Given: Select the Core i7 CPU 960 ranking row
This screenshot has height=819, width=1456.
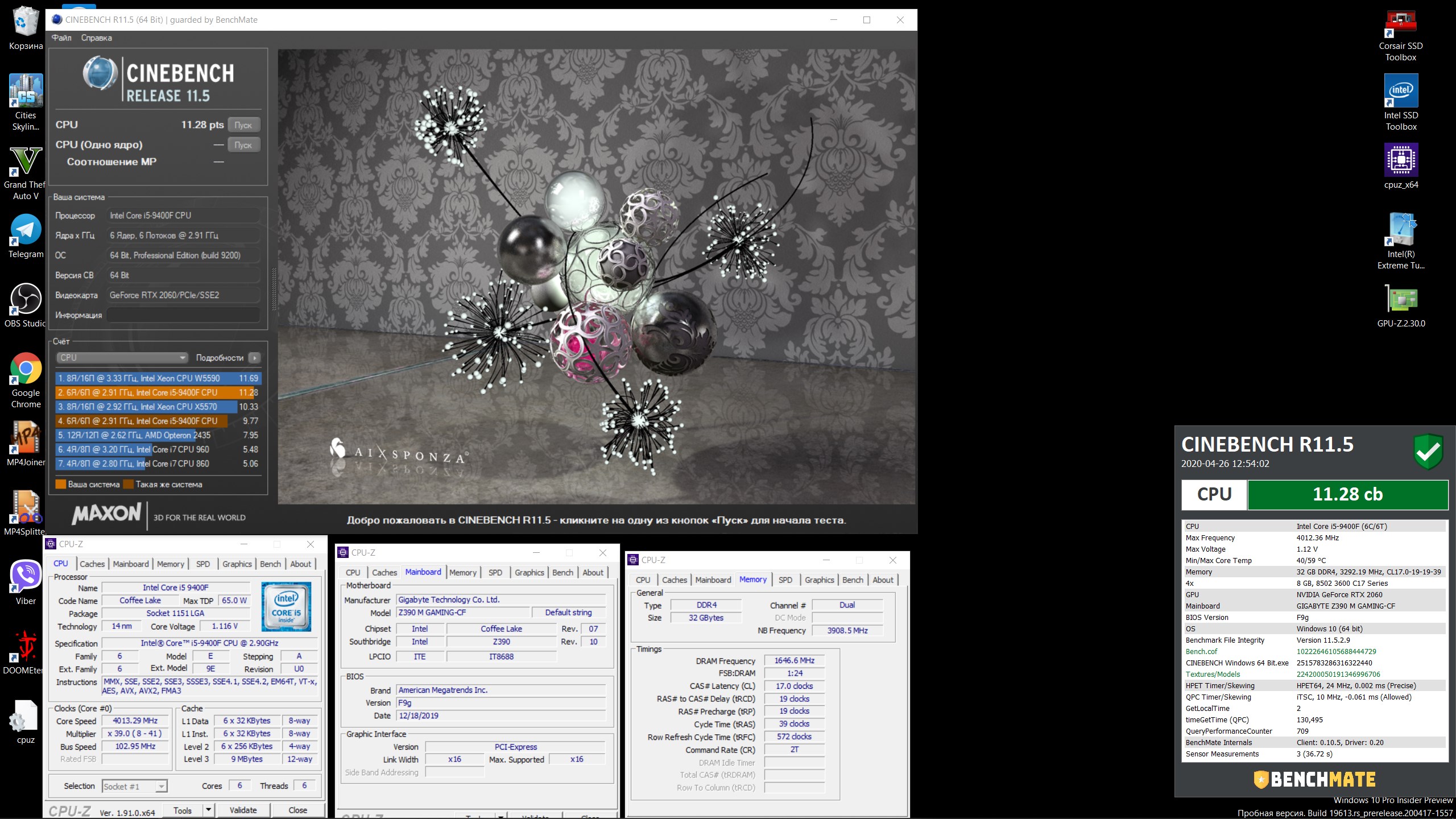Looking at the screenshot, I should 158,449.
